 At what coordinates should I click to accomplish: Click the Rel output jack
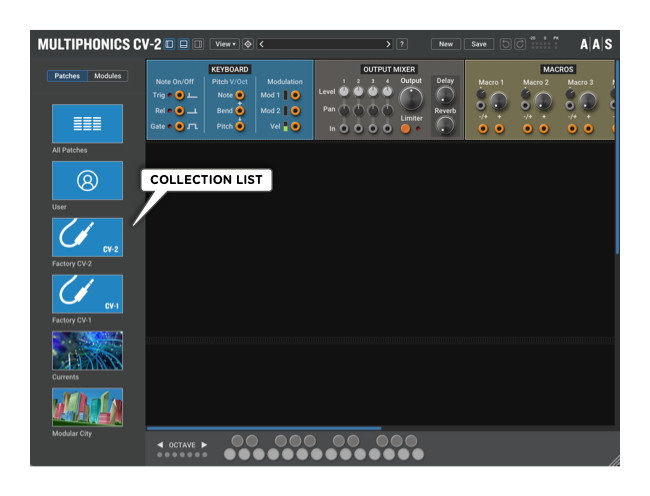(179, 111)
